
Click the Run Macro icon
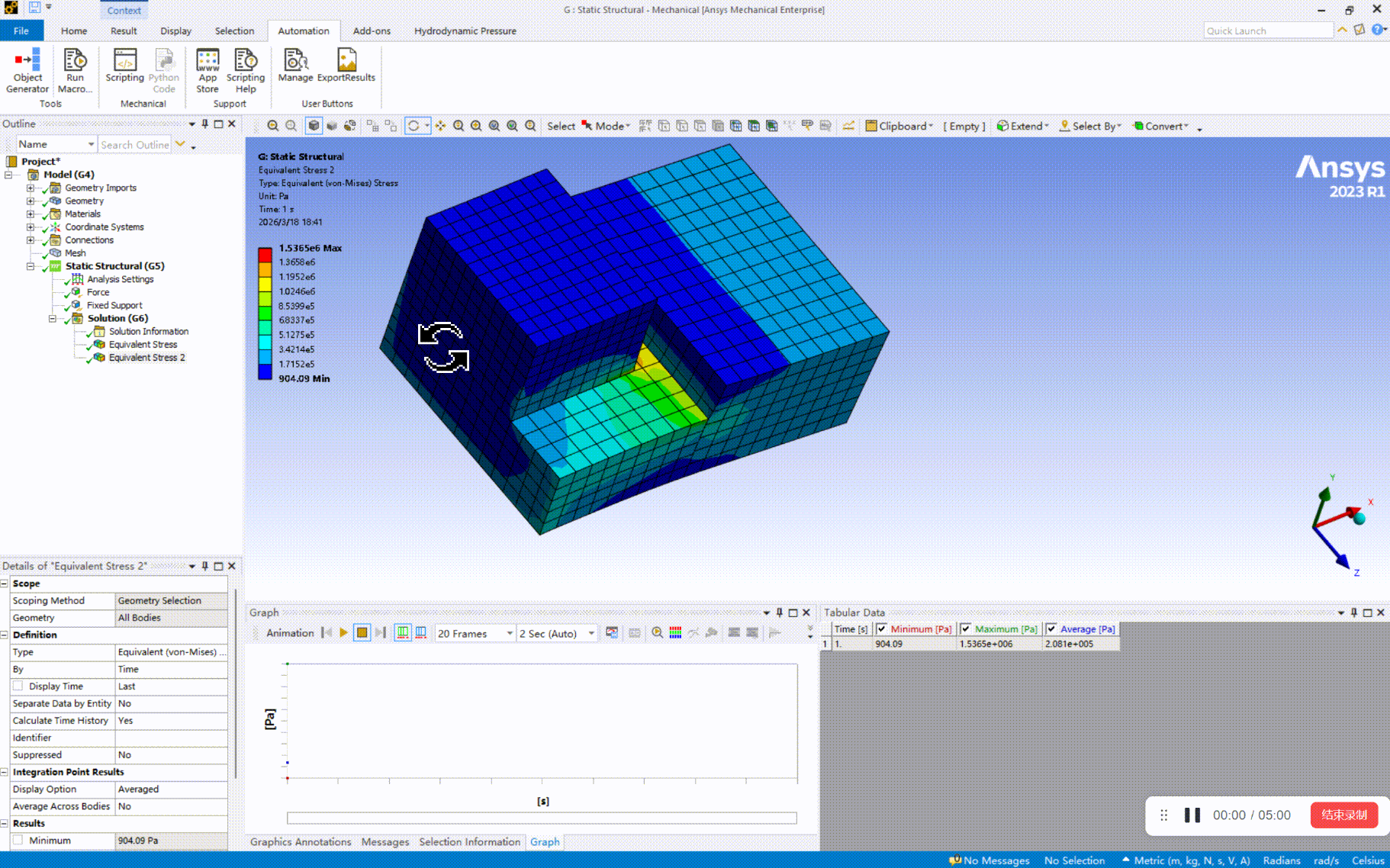(75, 70)
